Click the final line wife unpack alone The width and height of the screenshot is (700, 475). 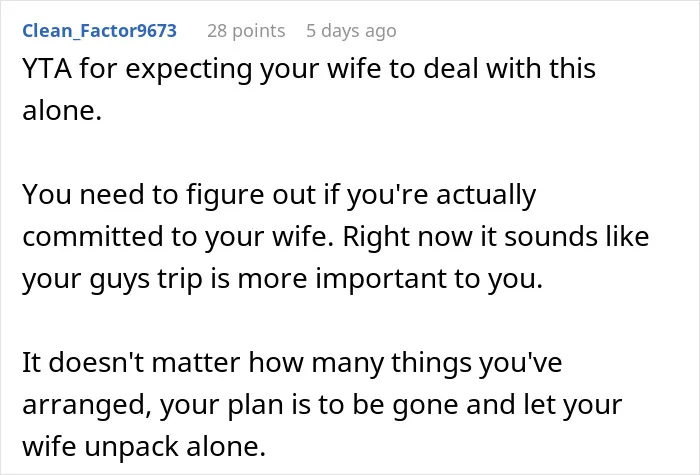pyautogui.click(x=144, y=446)
